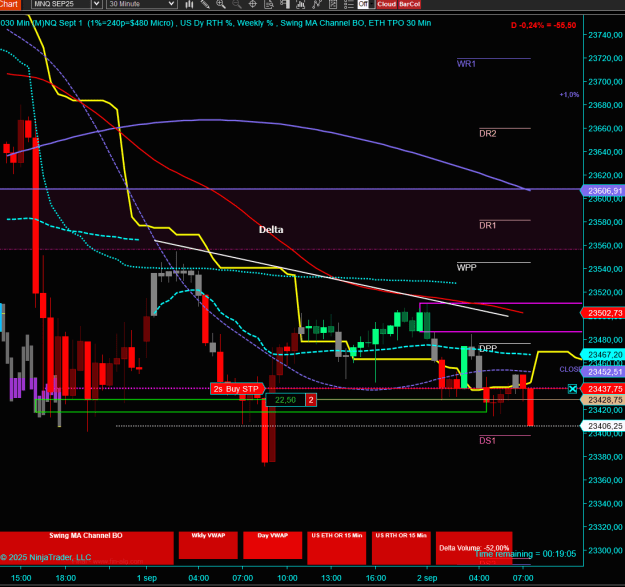Click the 23740,00 price axis label
The width and height of the screenshot is (625, 587).
coord(605,35)
